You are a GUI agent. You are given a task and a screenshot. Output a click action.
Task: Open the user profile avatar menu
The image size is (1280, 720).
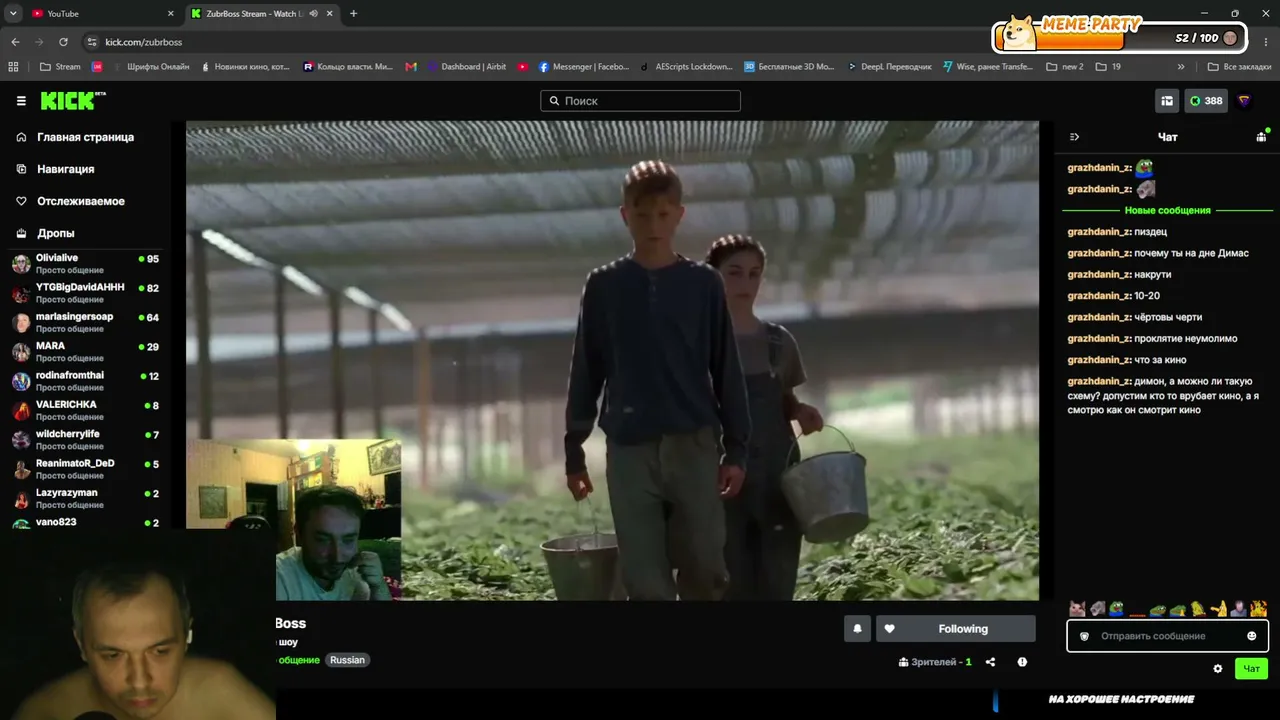pyautogui.click(x=1244, y=101)
